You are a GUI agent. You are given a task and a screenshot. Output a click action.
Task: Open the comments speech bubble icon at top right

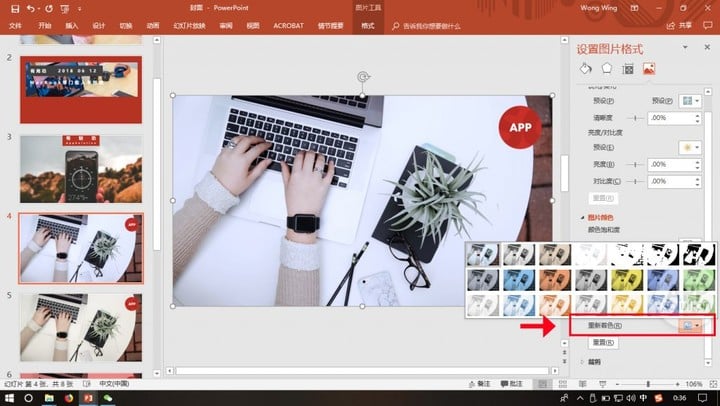(x=708, y=26)
